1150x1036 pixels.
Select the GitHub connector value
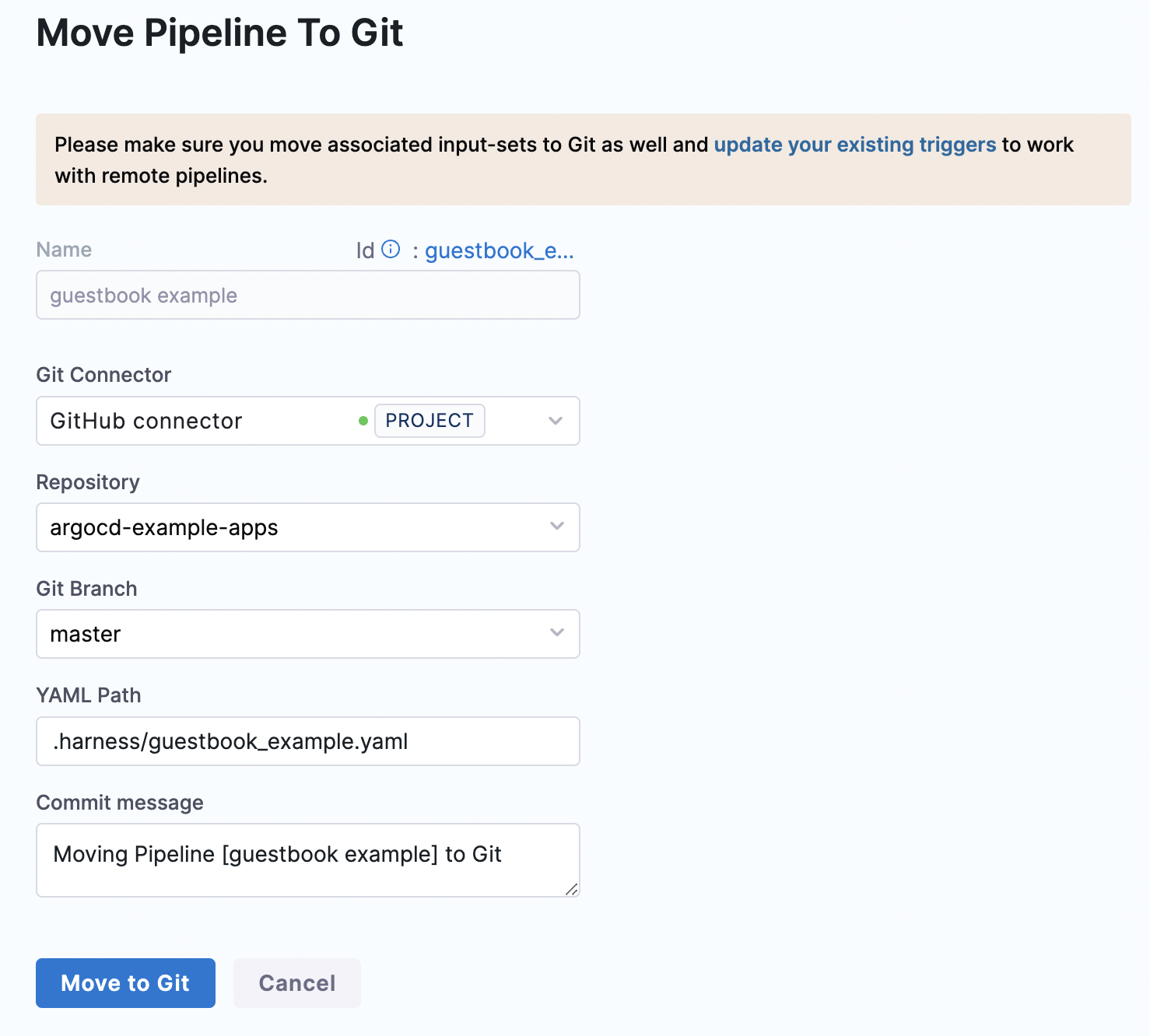[146, 421]
